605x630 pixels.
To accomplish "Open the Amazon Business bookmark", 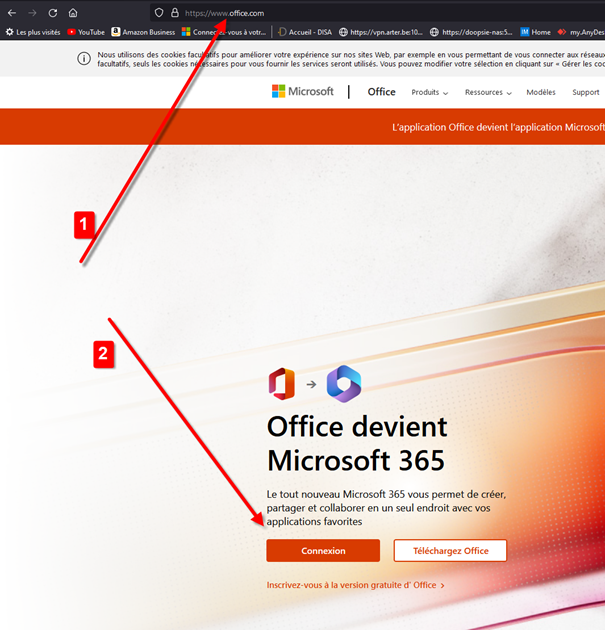I will click(143, 32).
